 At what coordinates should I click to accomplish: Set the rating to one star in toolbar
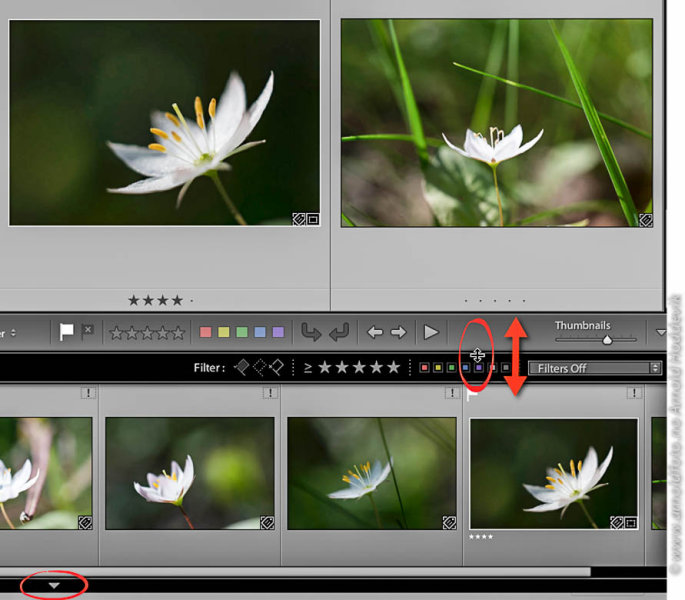[x=116, y=333]
